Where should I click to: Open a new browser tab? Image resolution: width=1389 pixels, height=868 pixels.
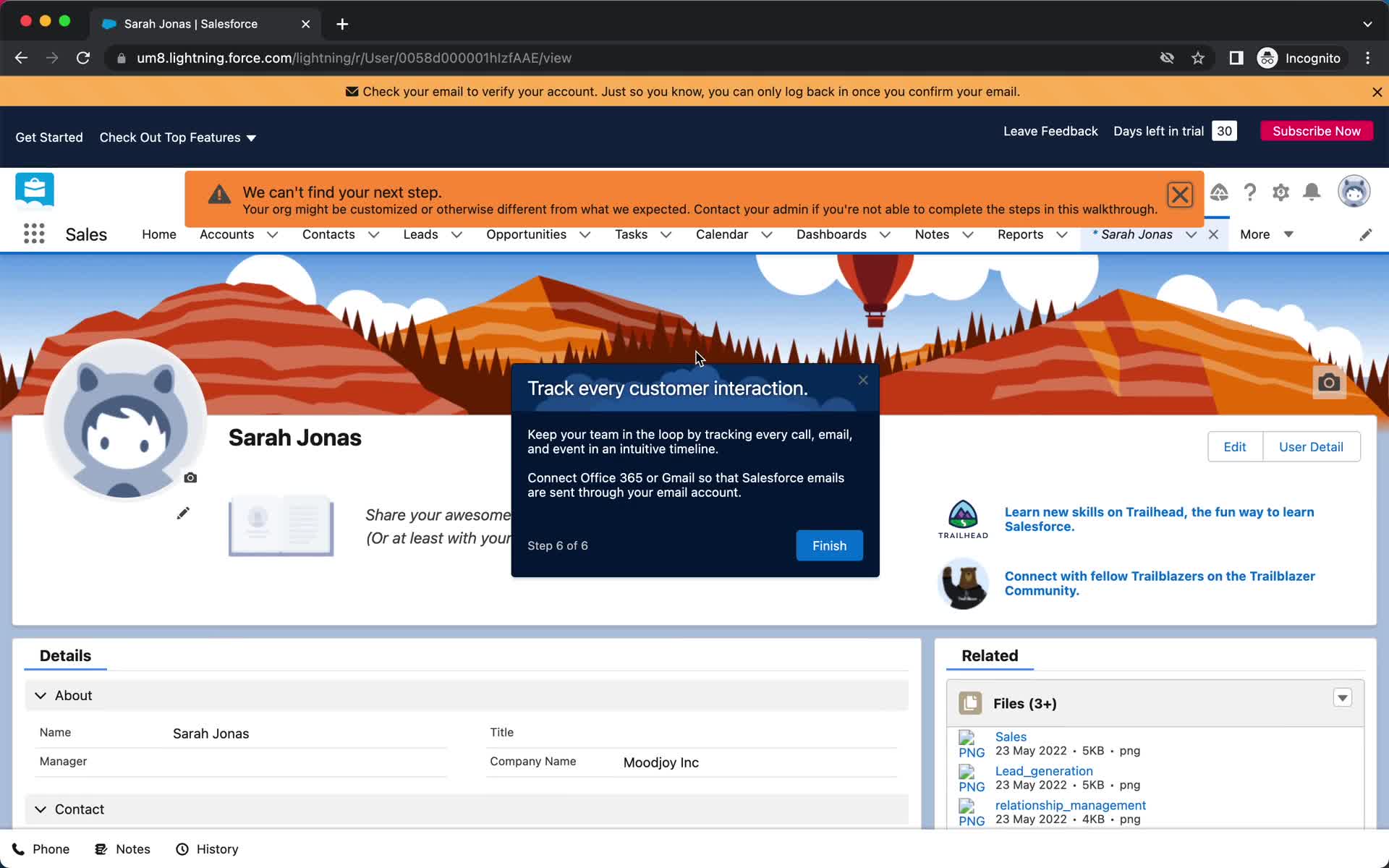342,24
